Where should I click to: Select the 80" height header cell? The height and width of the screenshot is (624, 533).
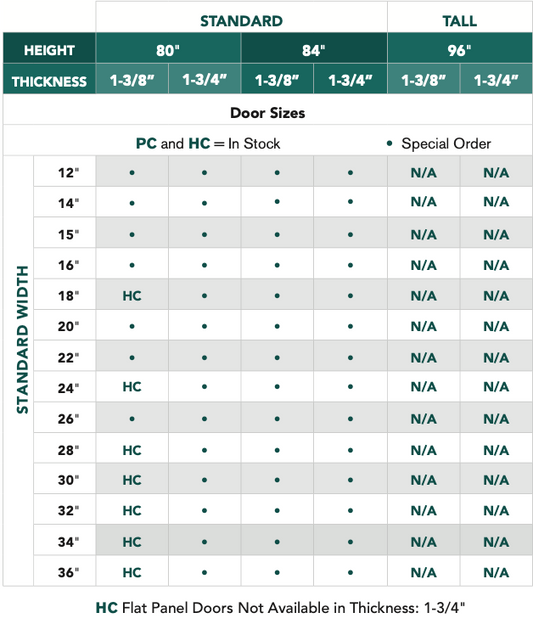tap(168, 50)
